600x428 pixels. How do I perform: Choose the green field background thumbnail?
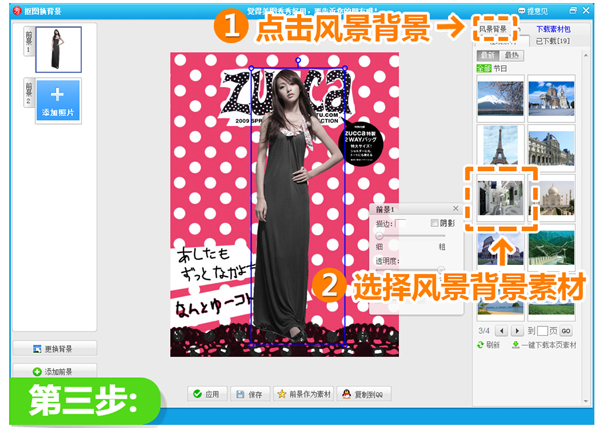click(x=551, y=308)
